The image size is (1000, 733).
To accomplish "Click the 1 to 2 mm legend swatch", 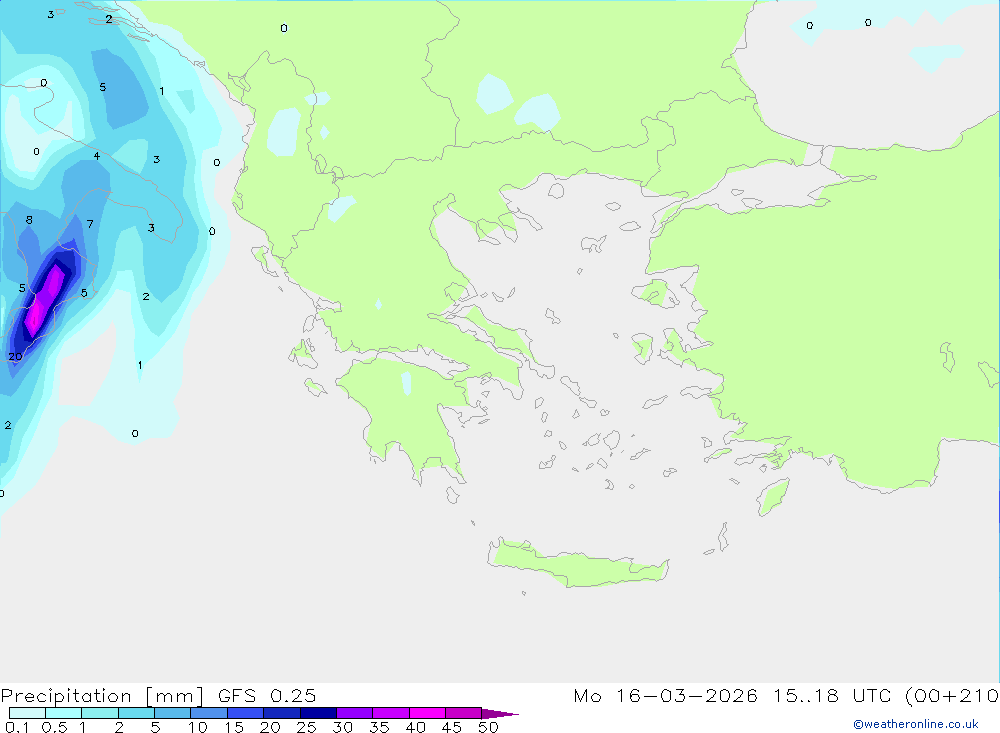I will 100,713.
